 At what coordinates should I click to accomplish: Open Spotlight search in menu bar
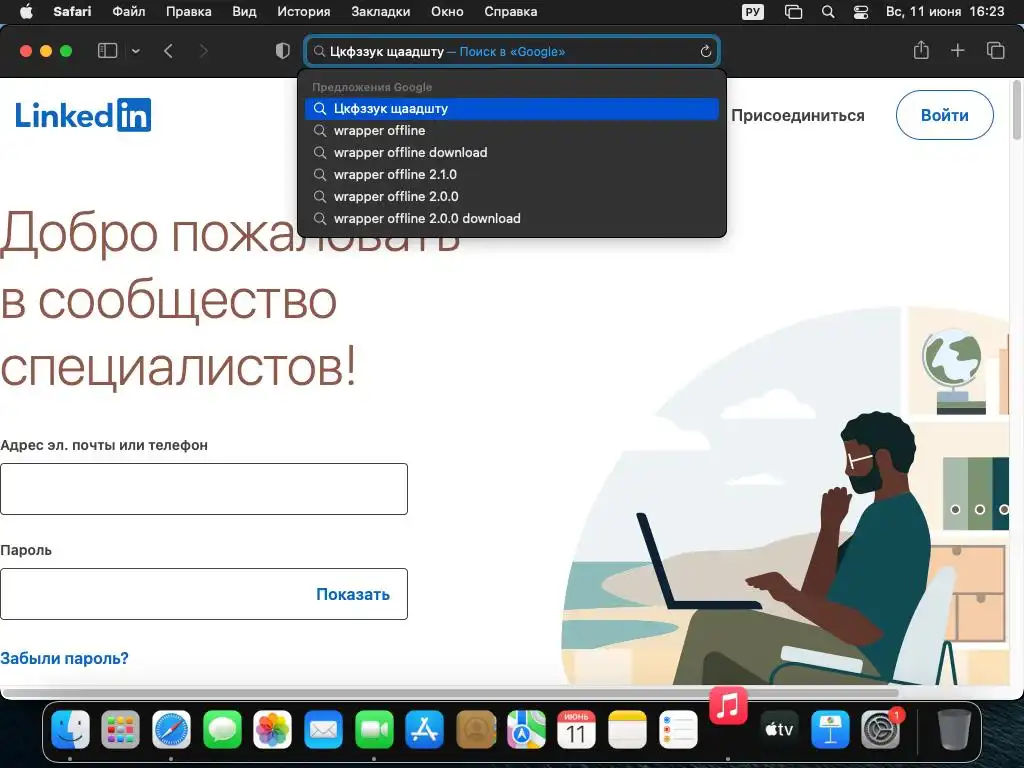tap(828, 12)
